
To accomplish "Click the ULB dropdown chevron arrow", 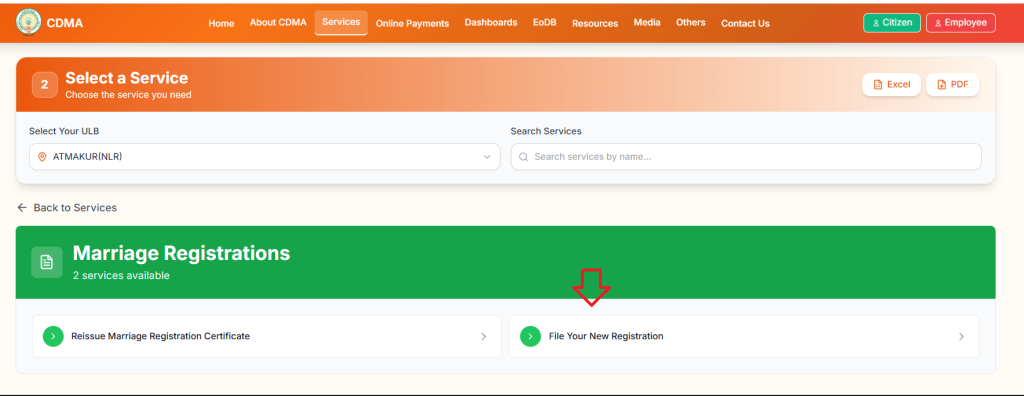I will (x=487, y=157).
